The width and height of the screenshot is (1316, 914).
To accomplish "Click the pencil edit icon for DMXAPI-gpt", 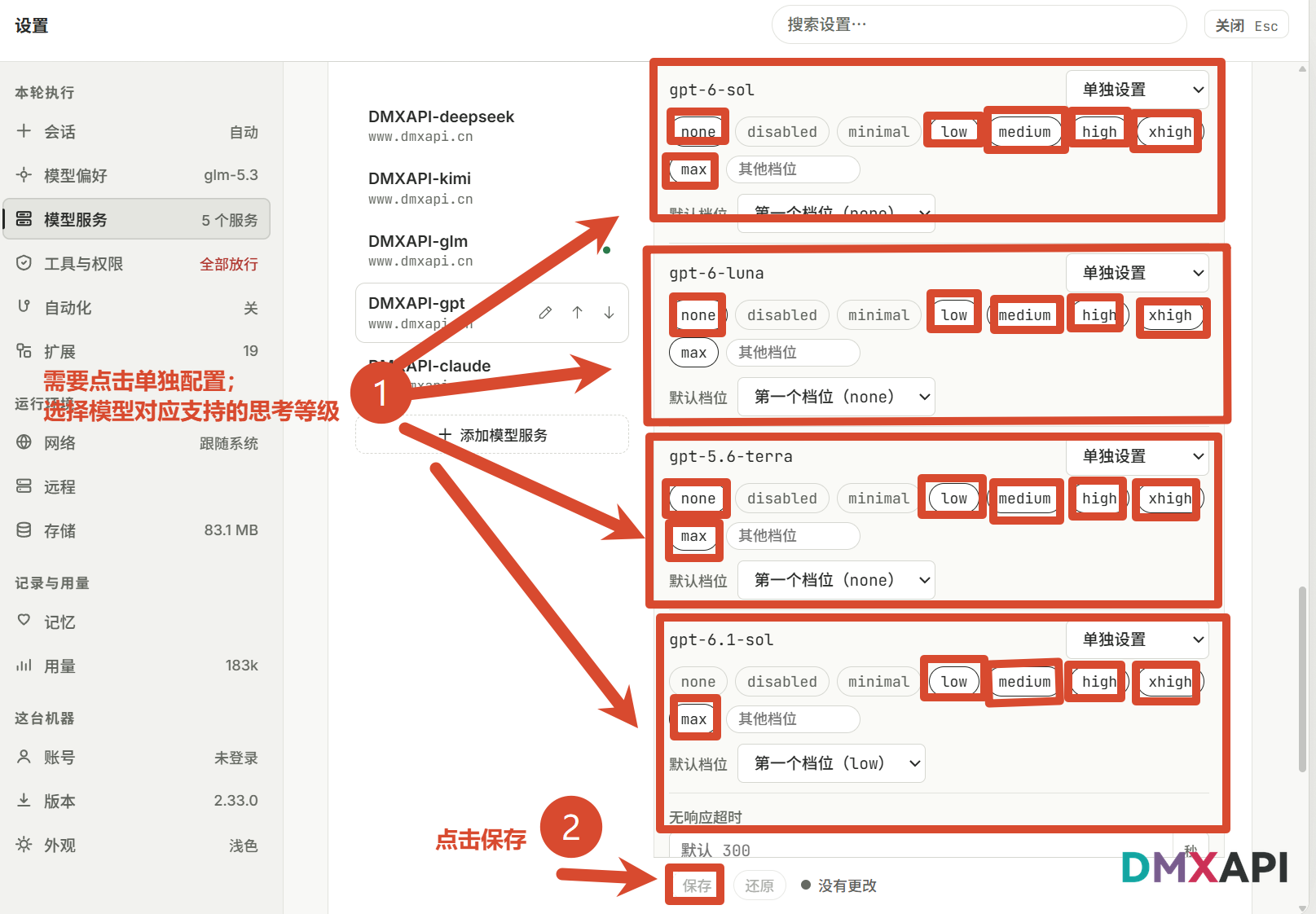I will [545, 313].
